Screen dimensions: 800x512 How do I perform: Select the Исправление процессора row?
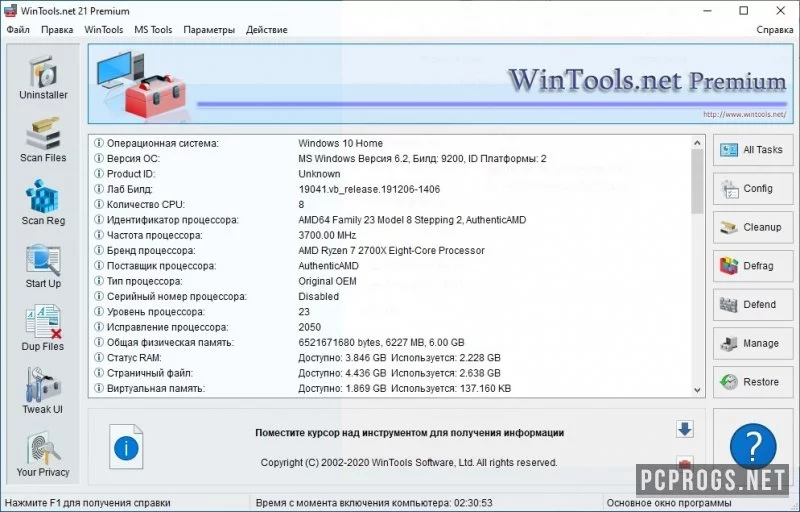point(390,327)
